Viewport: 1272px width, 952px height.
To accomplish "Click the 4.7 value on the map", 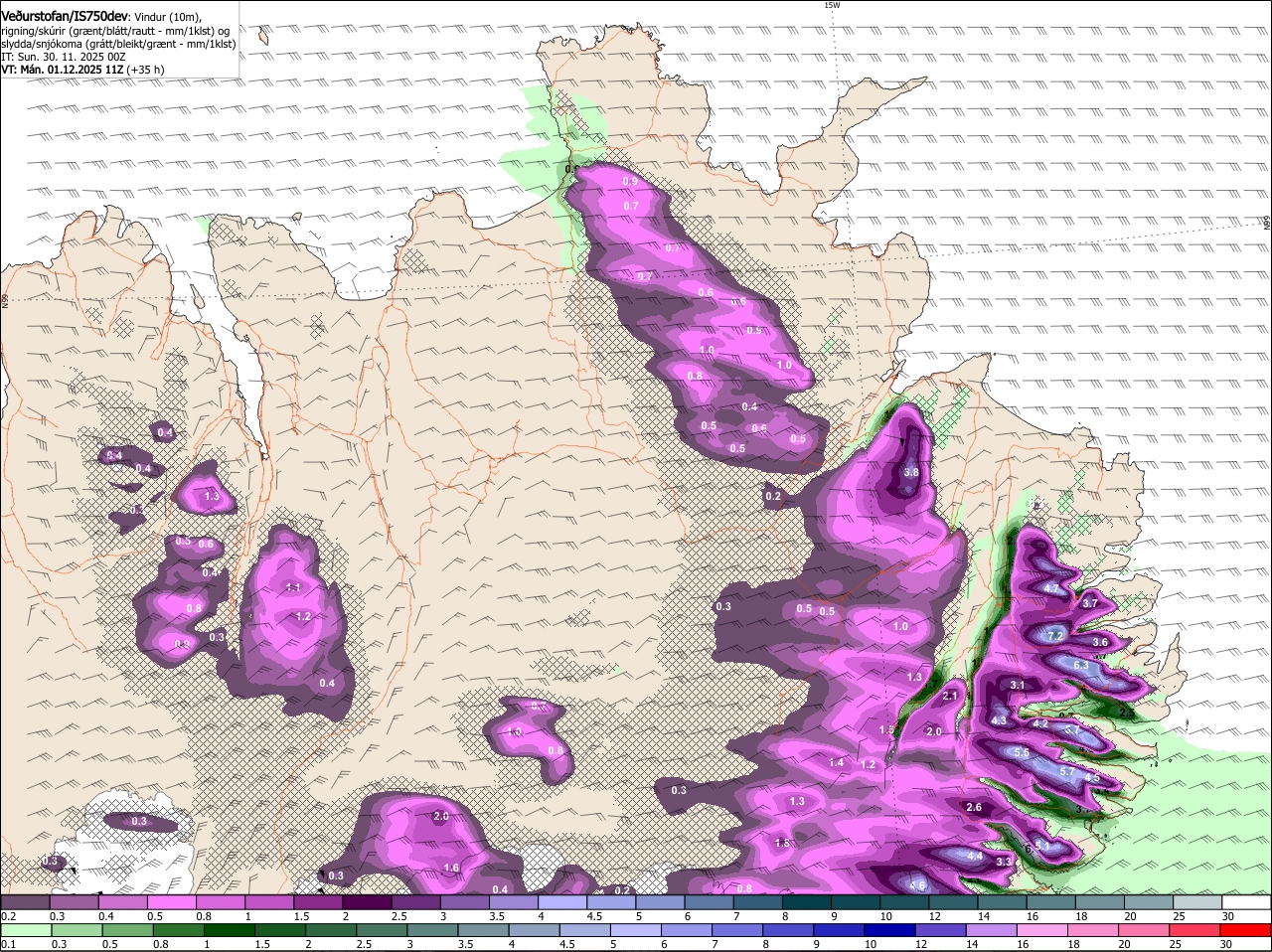I will (1051, 588).
